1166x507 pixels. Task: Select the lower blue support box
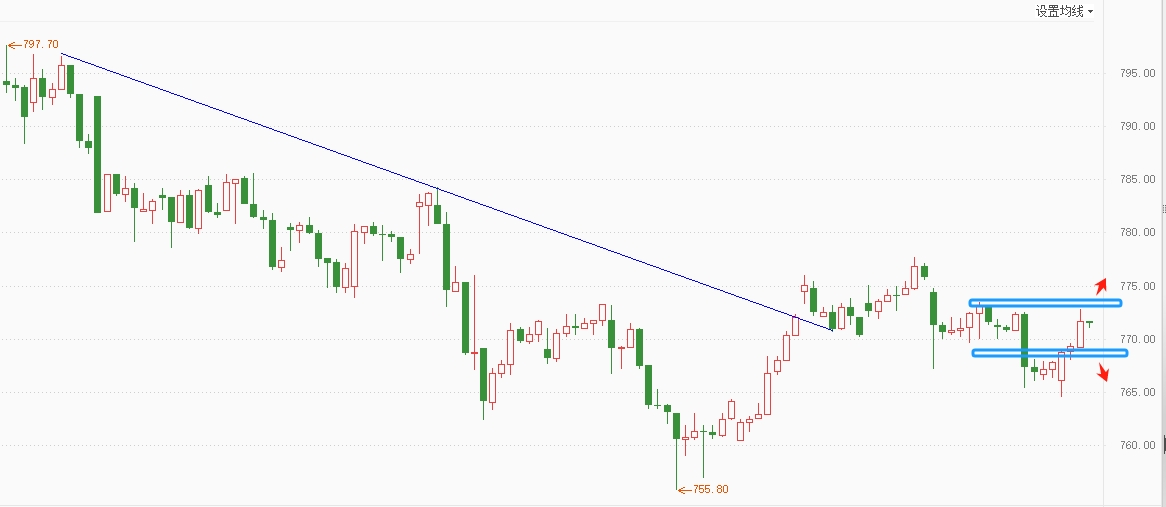click(1049, 352)
